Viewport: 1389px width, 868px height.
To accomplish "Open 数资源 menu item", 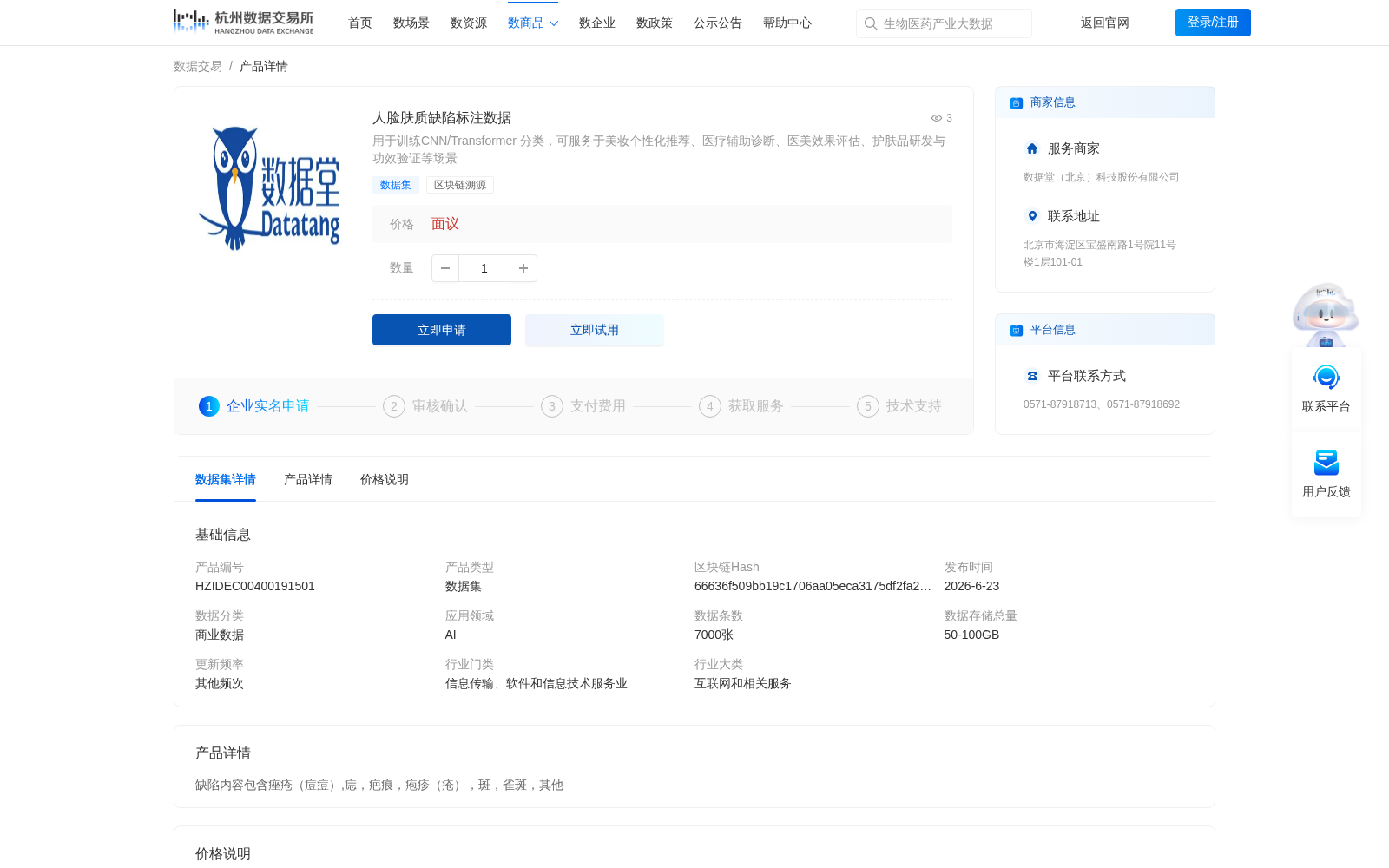I will tap(469, 23).
